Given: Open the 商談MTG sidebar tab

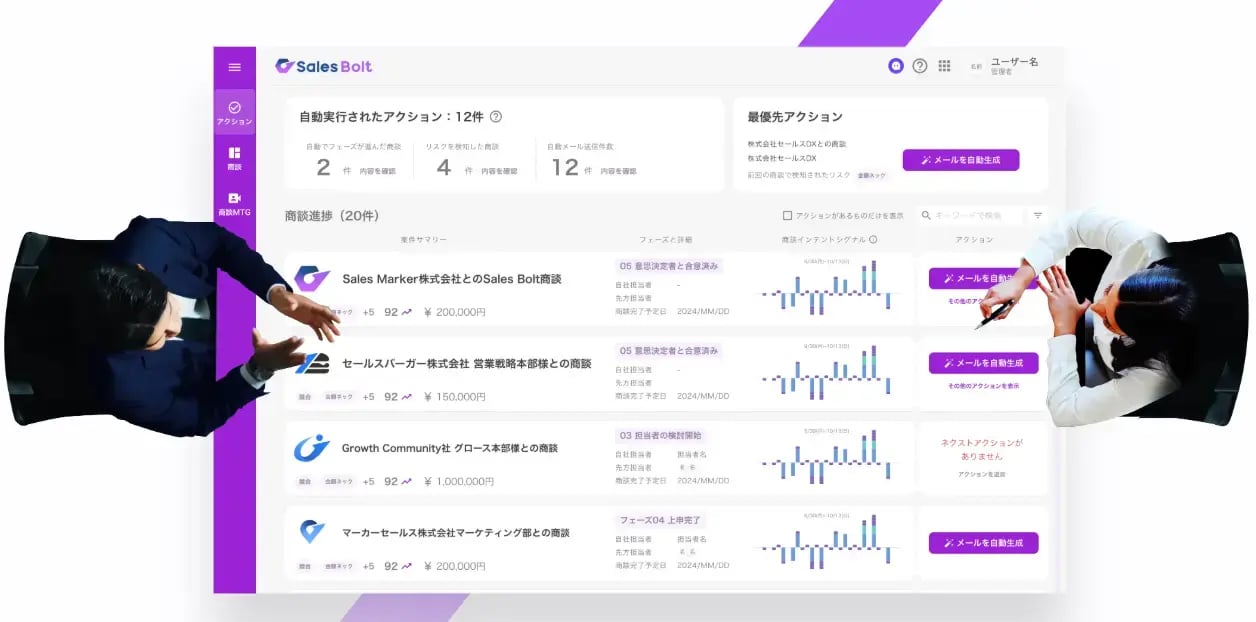Looking at the screenshot, I should (235, 204).
